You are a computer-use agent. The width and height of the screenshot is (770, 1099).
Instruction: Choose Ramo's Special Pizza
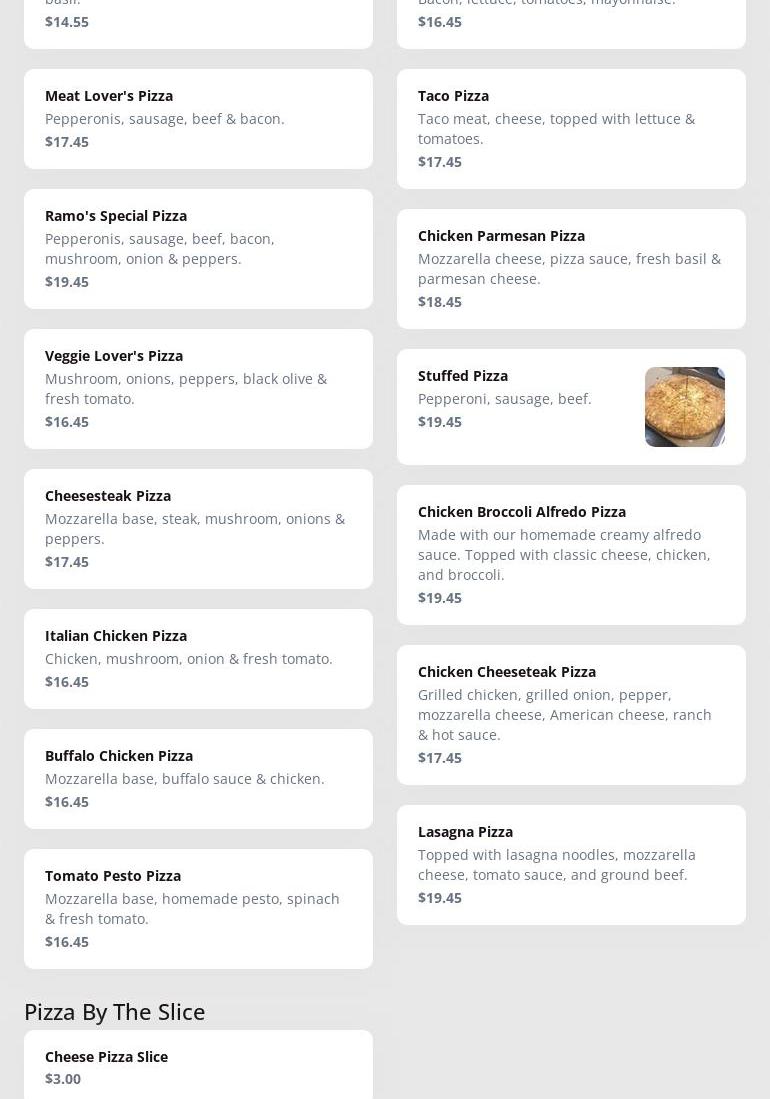point(198,248)
